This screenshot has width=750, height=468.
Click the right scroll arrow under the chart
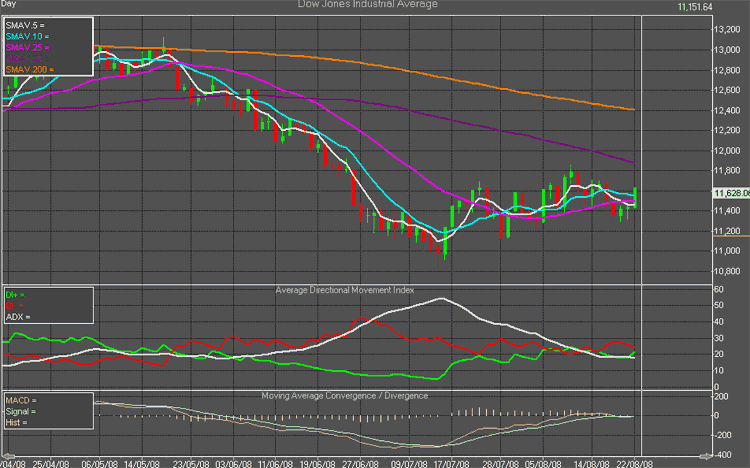point(706,456)
